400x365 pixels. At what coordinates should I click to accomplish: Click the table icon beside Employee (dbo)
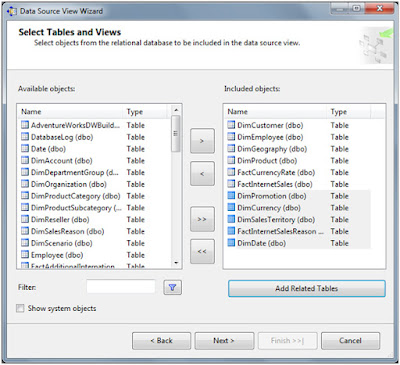pos(25,255)
